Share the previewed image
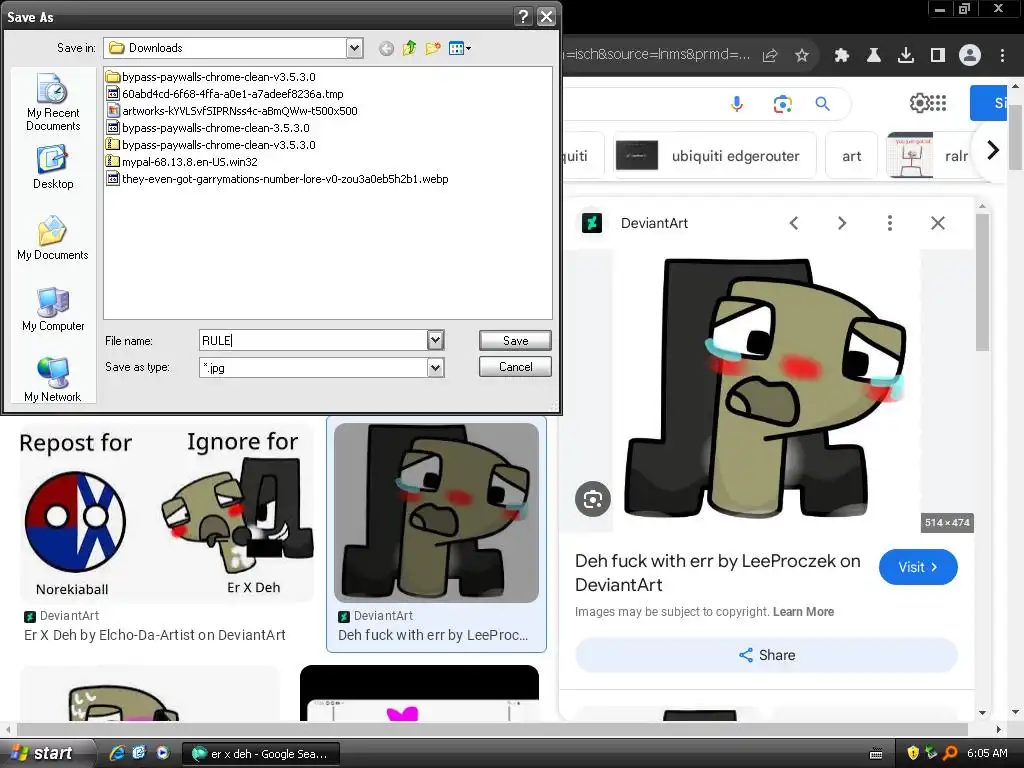1024x768 pixels. (767, 655)
